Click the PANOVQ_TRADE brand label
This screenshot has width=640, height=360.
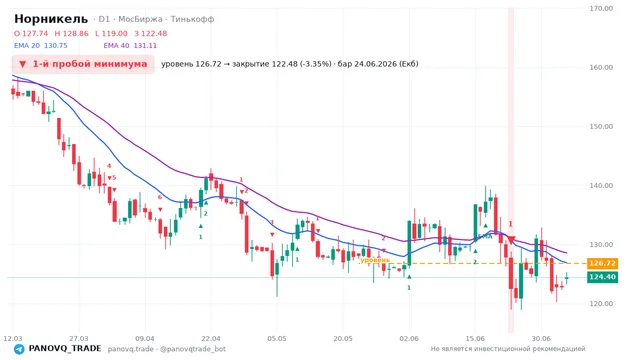coord(65,349)
